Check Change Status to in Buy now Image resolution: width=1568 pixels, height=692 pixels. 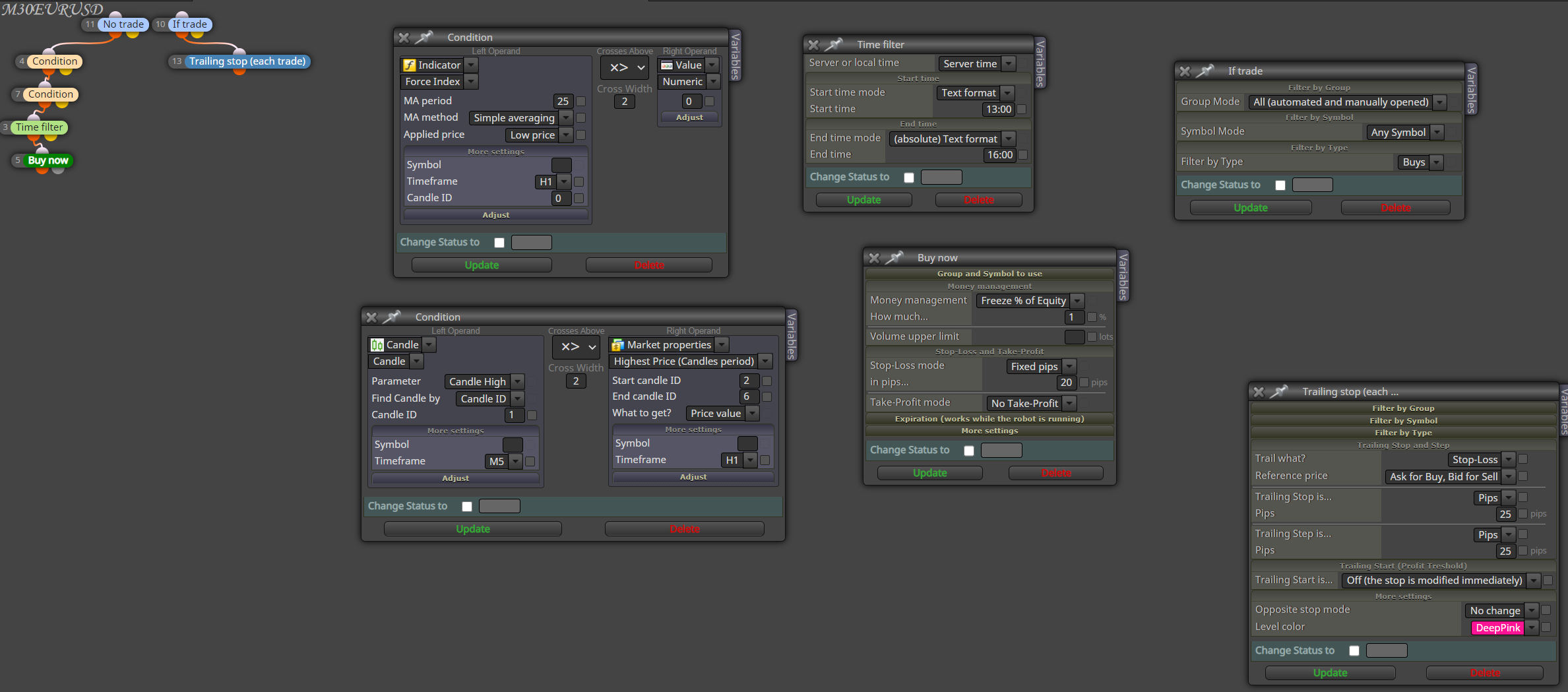(969, 451)
